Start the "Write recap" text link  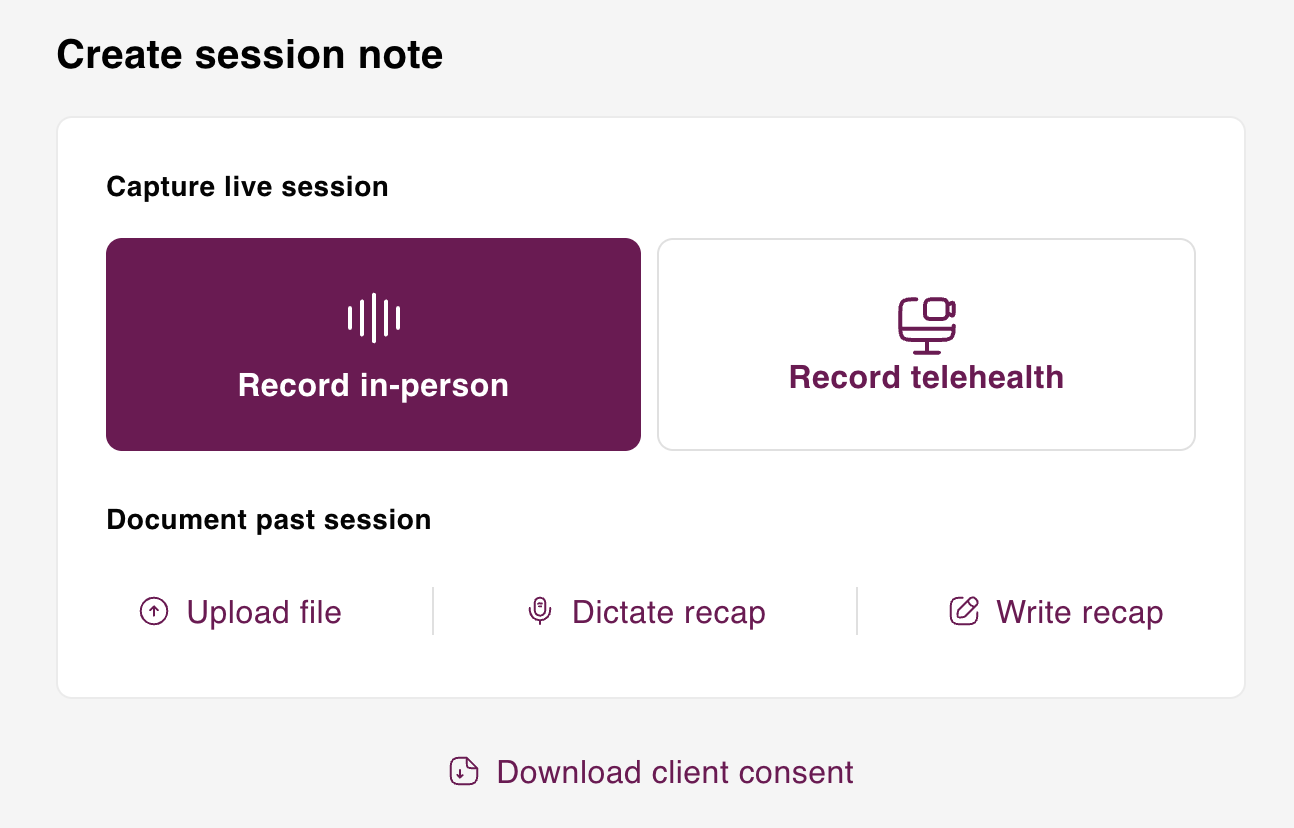pos(1079,612)
